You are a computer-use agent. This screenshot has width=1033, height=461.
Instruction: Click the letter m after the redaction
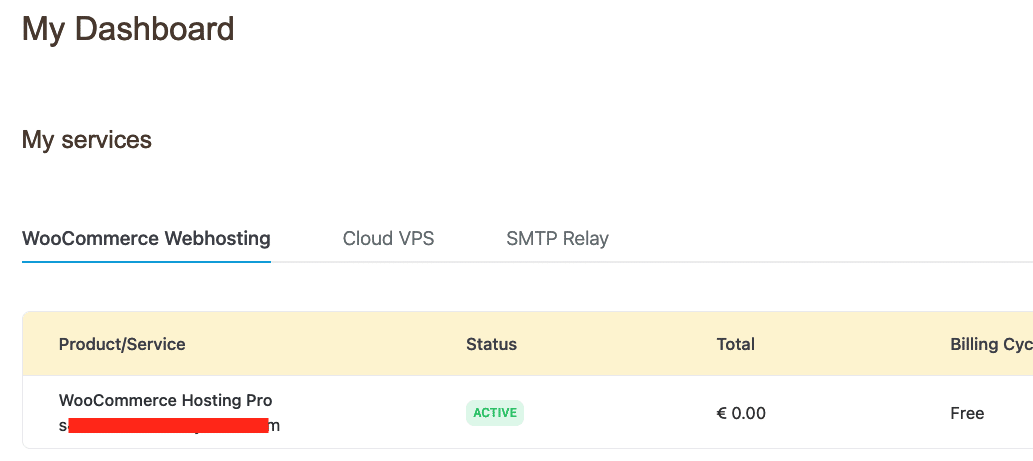tap(275, 426)
